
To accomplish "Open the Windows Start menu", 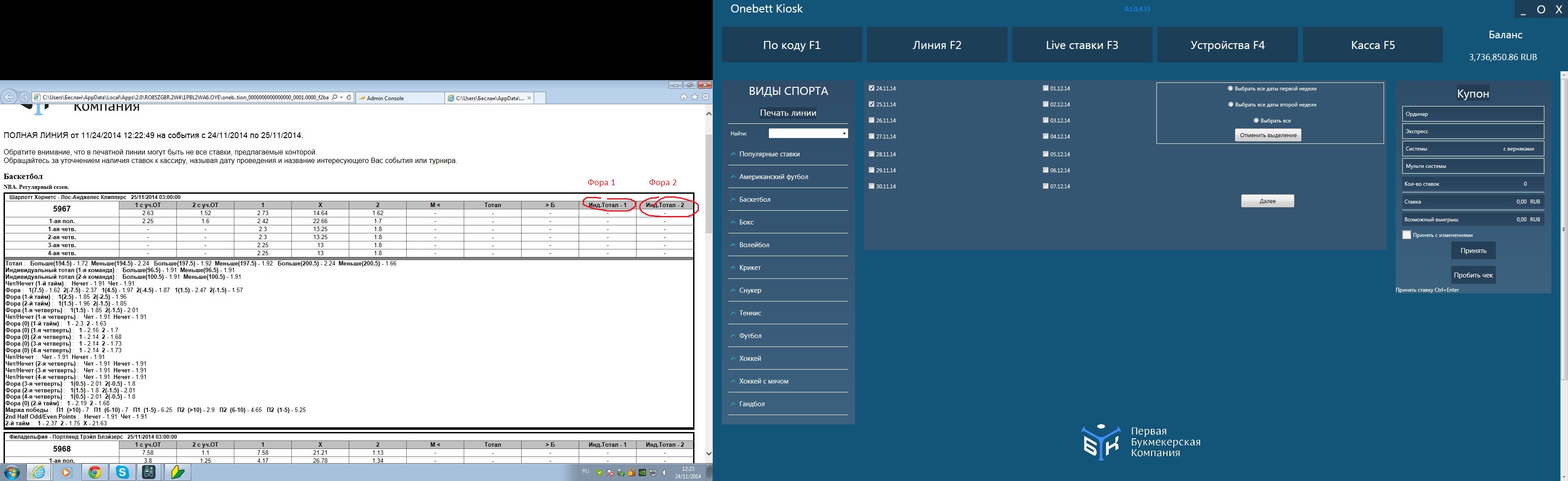I will [x=11, y=473].
